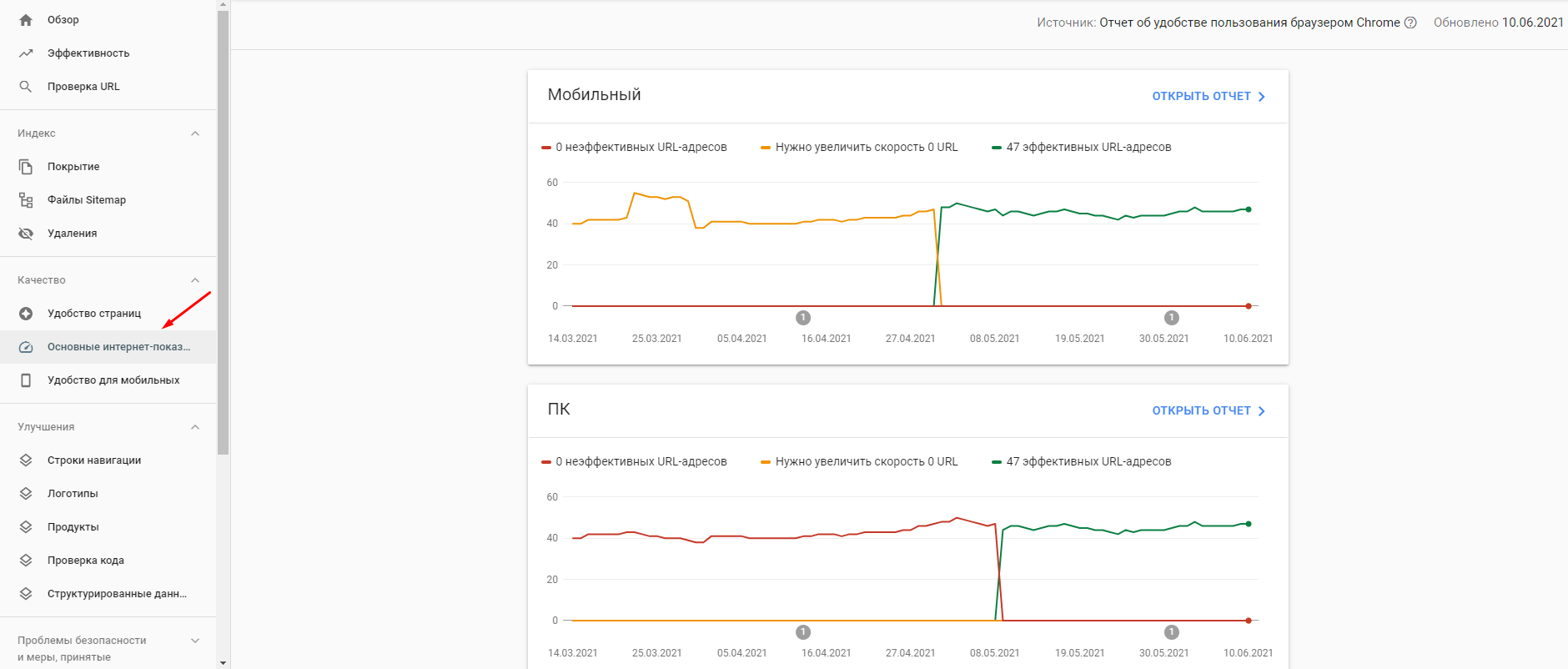The image size is (1568, 669).
Task: Click the Файлы Sitemap tree icon
Action: (26, 200)
